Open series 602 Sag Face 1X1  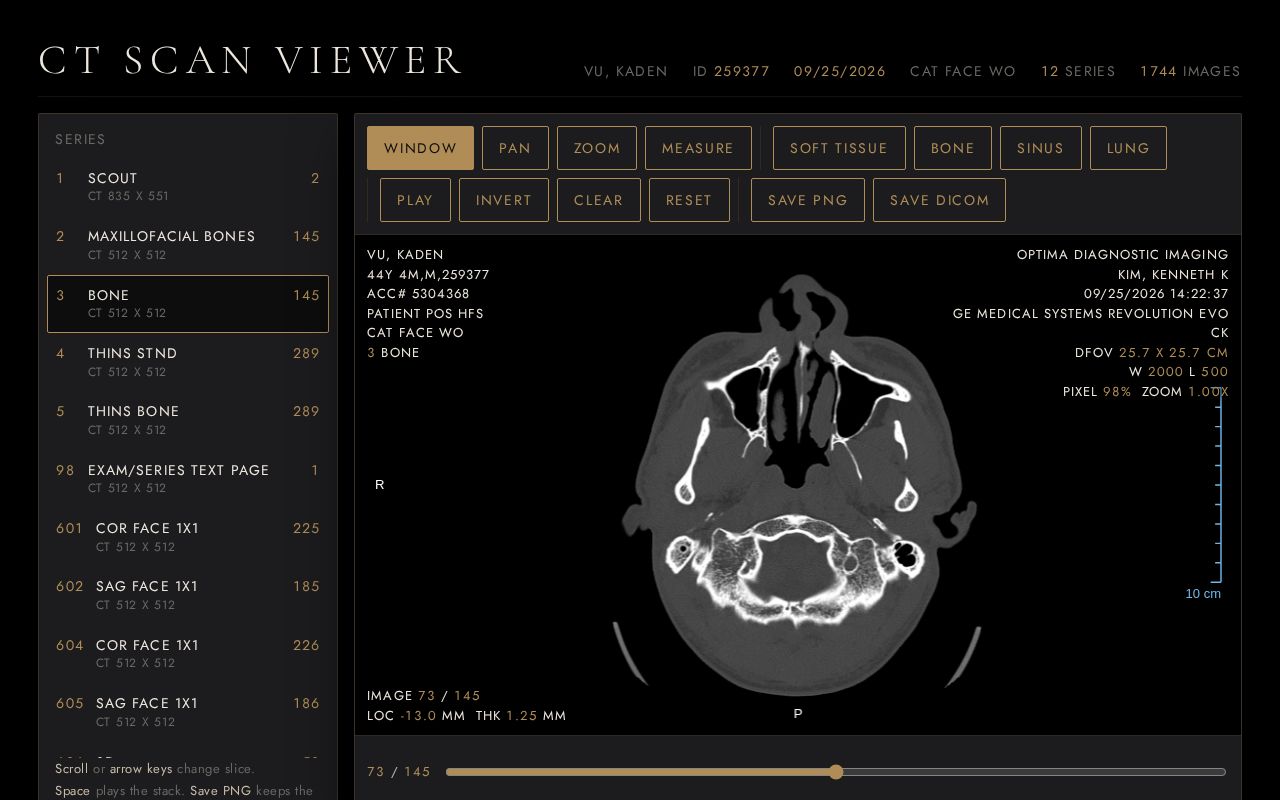click(188, 595)
